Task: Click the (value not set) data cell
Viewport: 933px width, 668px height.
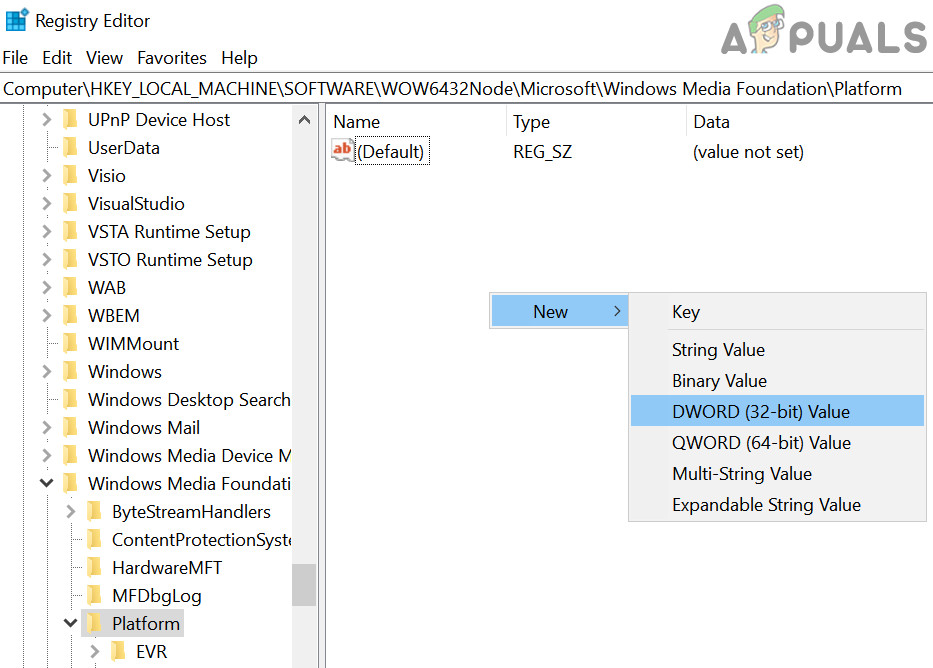Action: [x=748, y=152]
